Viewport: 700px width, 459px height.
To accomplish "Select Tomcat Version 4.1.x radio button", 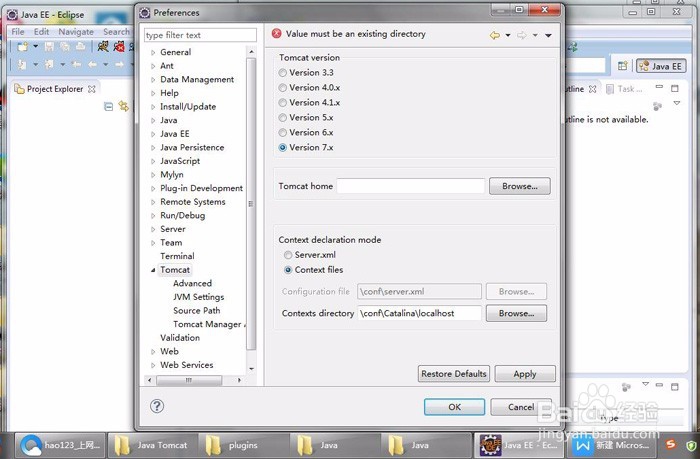I will pos(283,103).
